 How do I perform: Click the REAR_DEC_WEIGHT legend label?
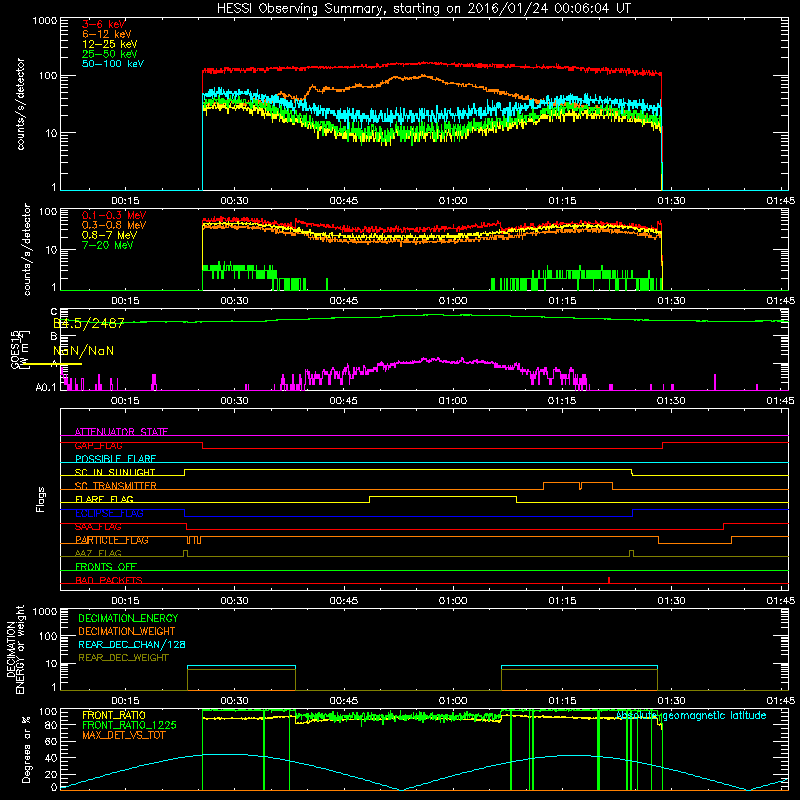click(x=123, y=658)
